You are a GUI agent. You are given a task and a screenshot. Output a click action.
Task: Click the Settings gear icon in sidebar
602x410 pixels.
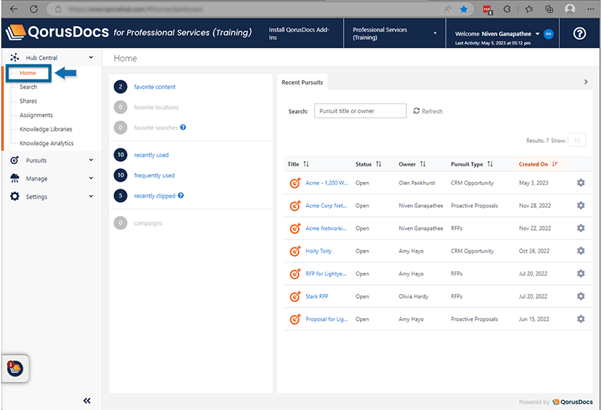[15, 196]
